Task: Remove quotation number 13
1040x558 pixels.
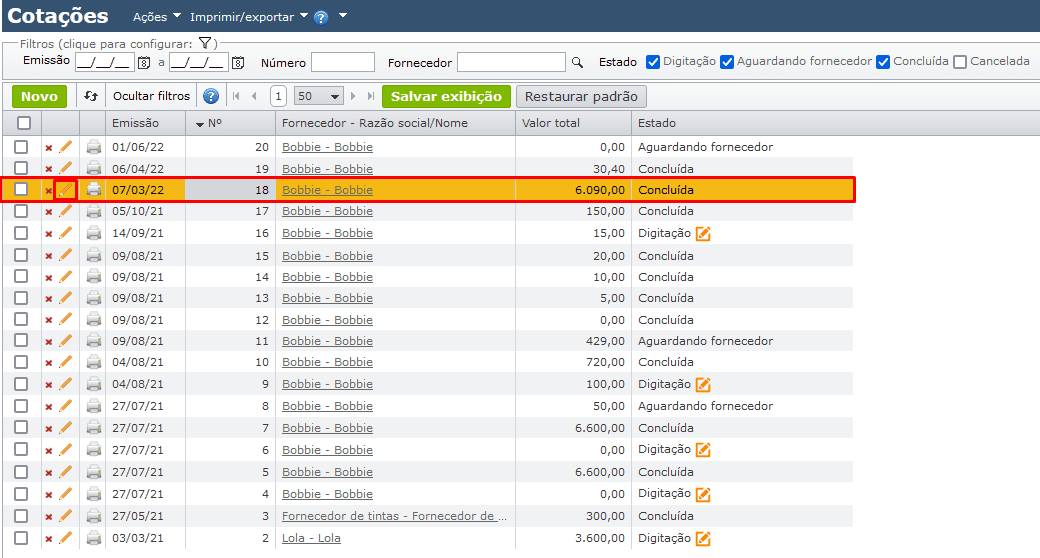Action: (x=48, y=299)
